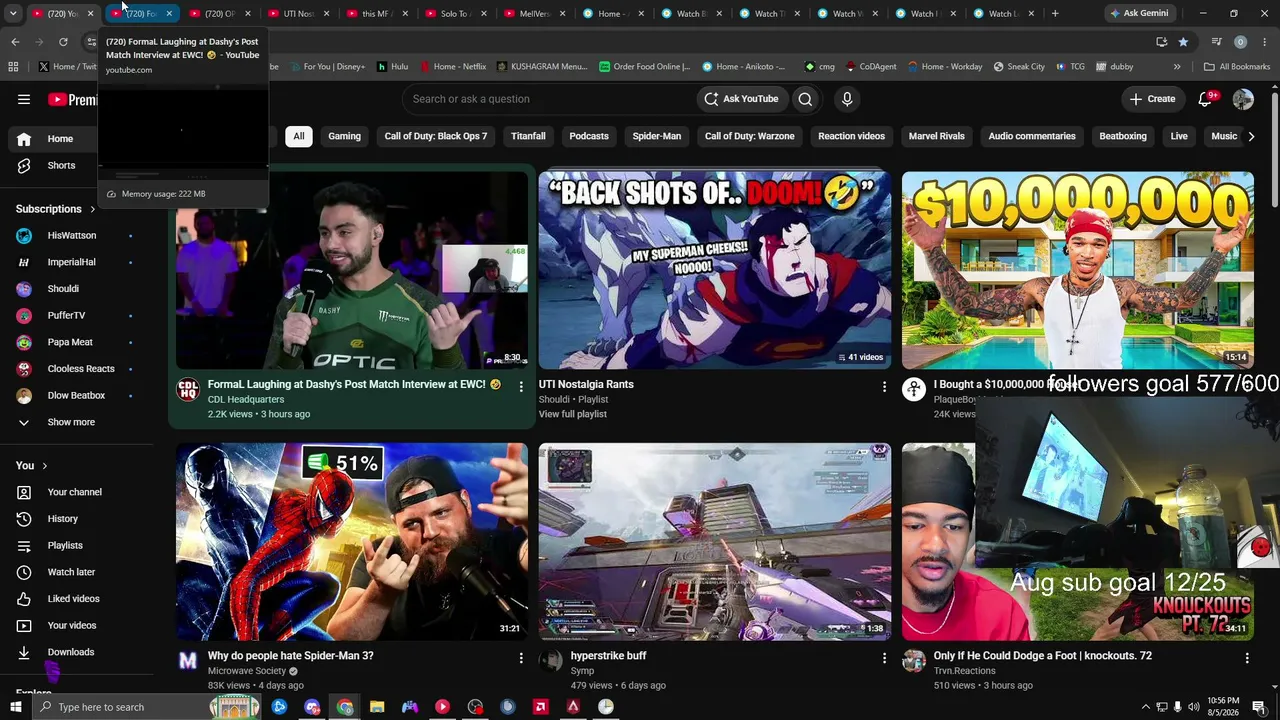Image resolution: width=1280 pixels, height=720 pixels.
Task: Open options for the hyperstrike buff video
Action: pos(884,658)
